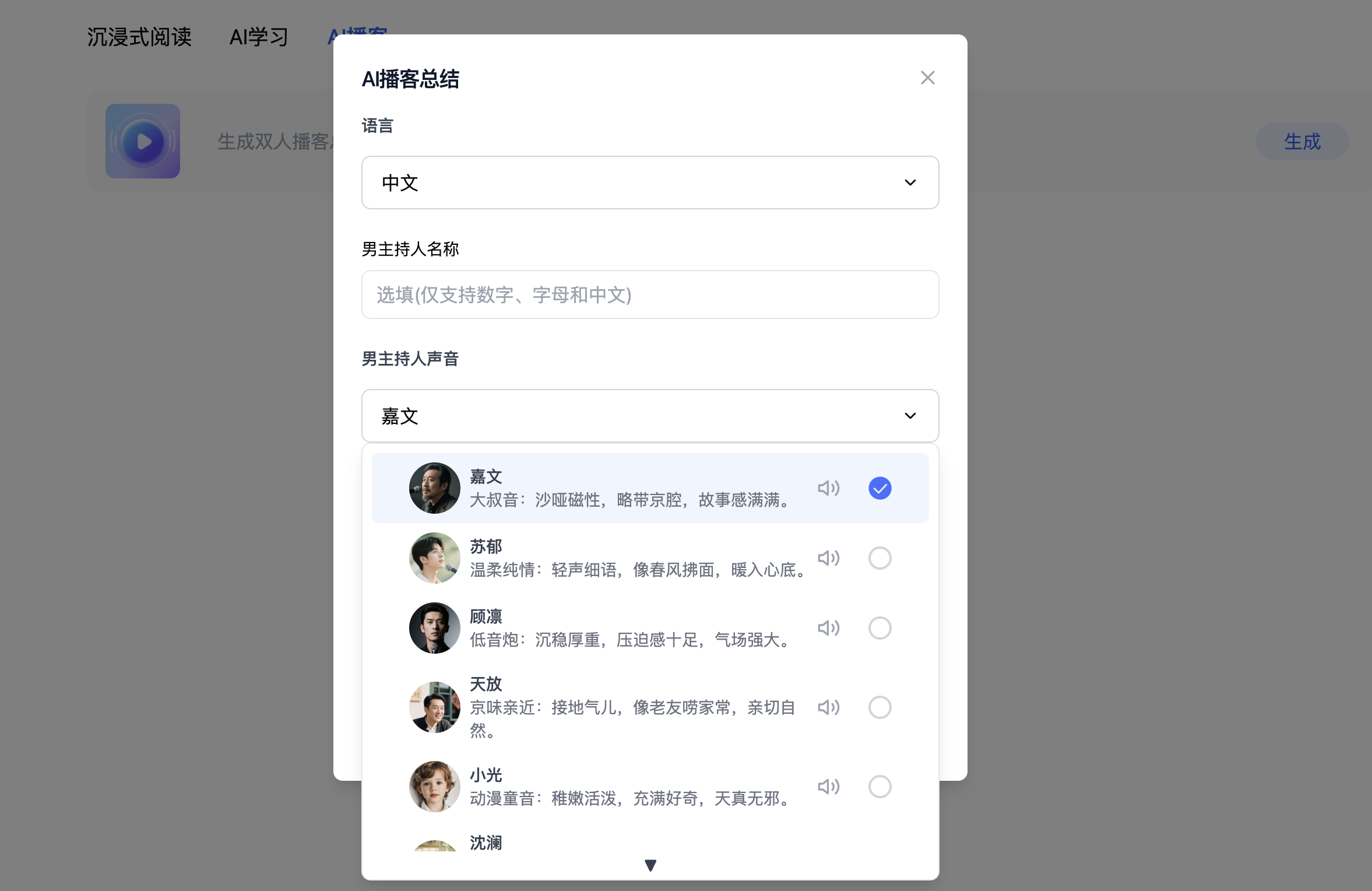The image size is (1372, 891).
Task: Play the 天放 voice preview
Action: pyautogui.click(x=828, y=707)
